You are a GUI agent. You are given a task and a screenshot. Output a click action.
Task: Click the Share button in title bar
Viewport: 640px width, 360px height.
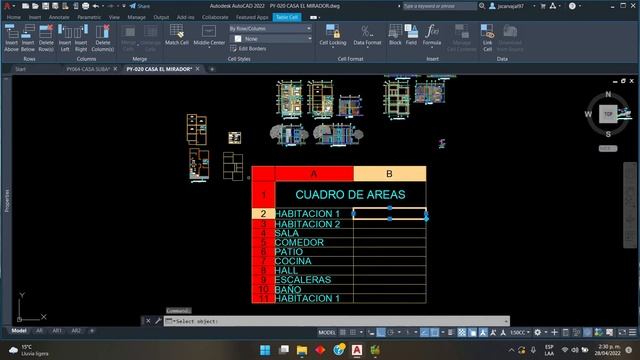[x=140, y=6]
